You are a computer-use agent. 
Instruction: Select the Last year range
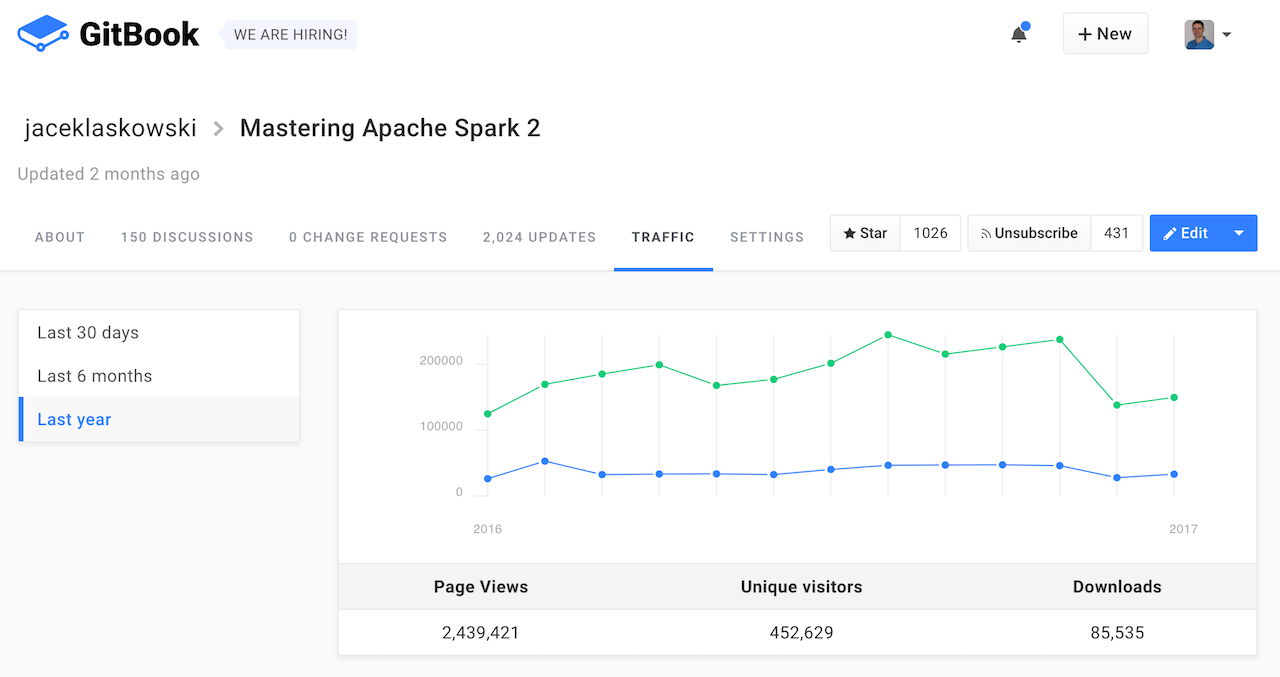[x=74, y=419]
